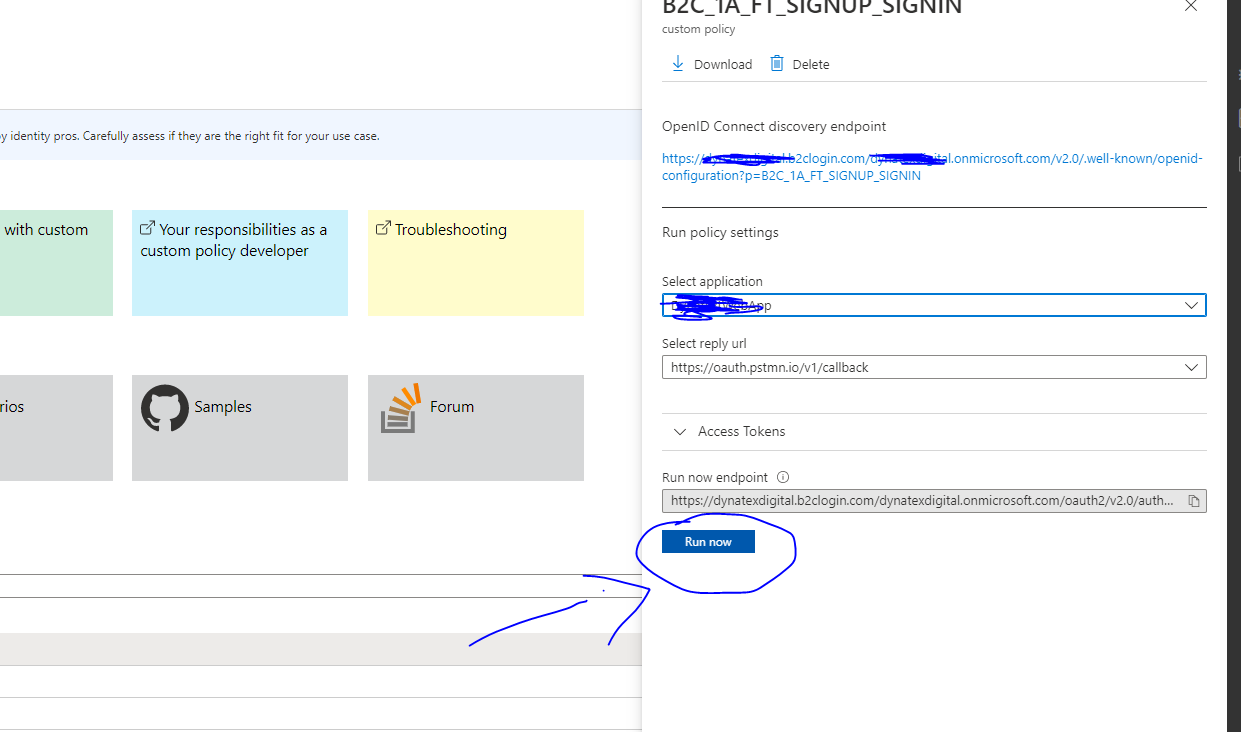Click the identity pros info banner text

(190, 136)
